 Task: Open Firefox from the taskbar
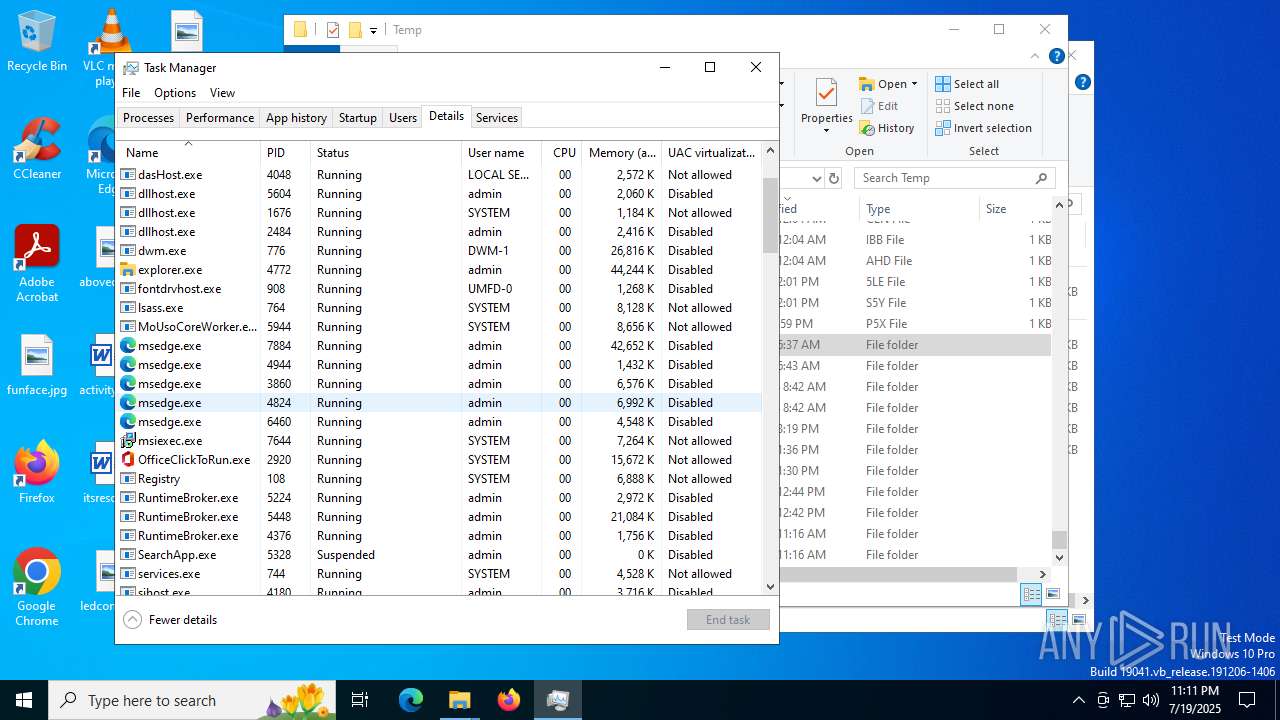[x=508, y=700]
